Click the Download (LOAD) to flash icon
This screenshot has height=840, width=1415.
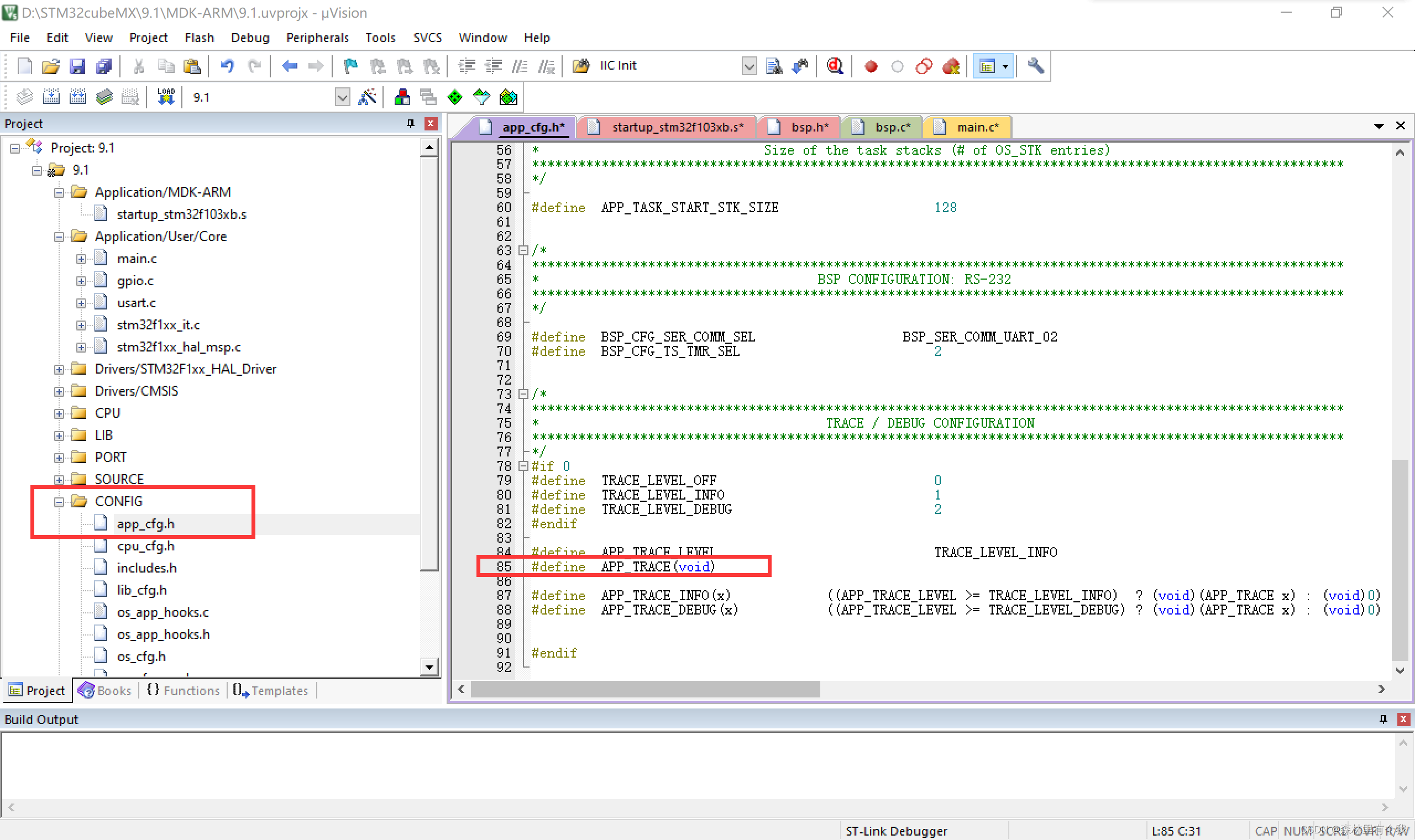pos(166,97)
